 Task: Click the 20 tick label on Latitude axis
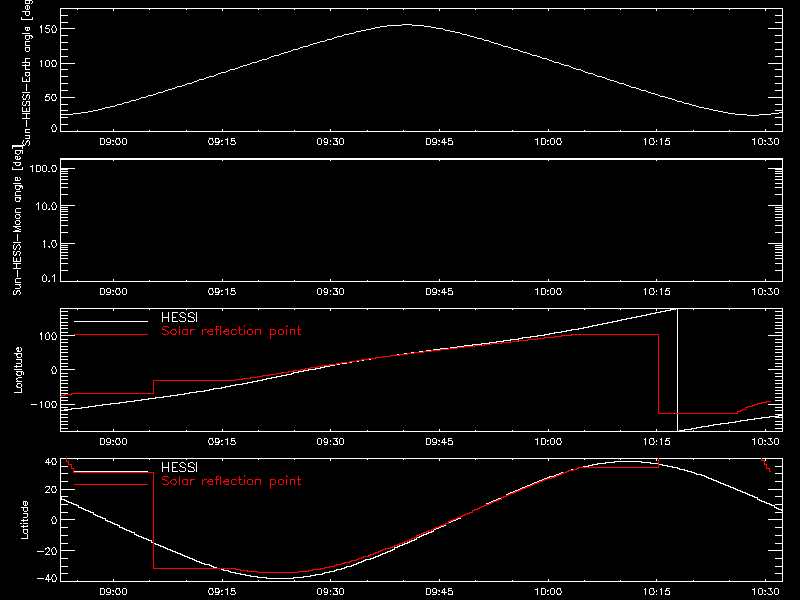tap(51, 490)
